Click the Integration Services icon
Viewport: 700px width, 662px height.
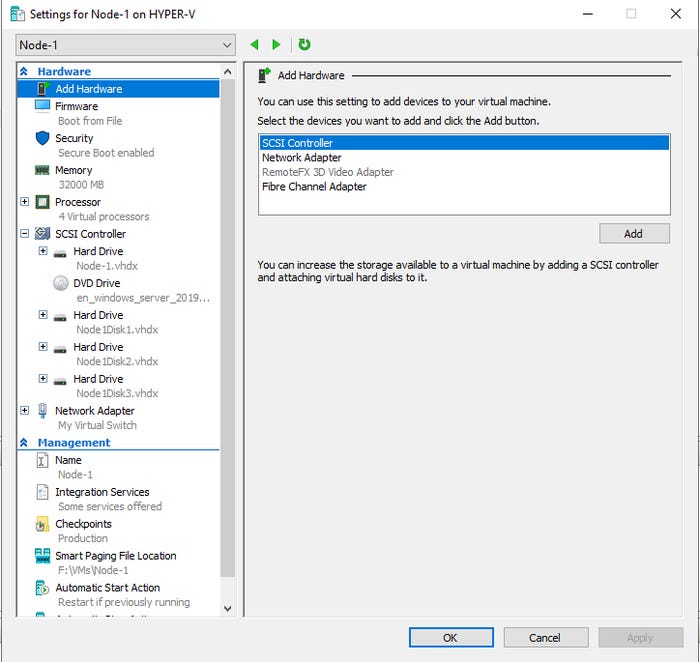pos(42,492)
